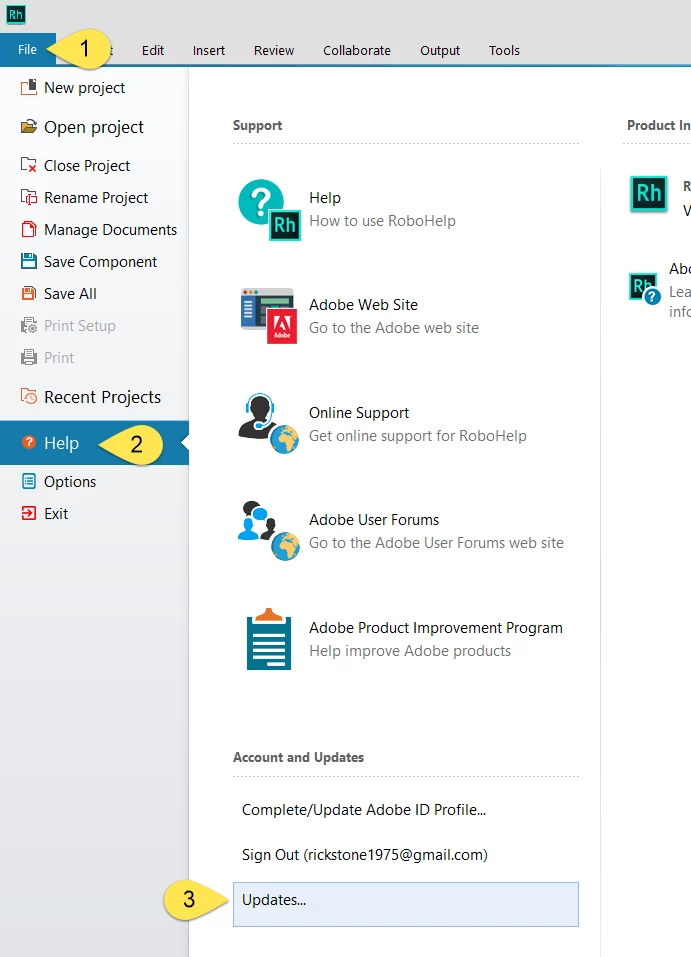Click the Open project folder icon

29,126
